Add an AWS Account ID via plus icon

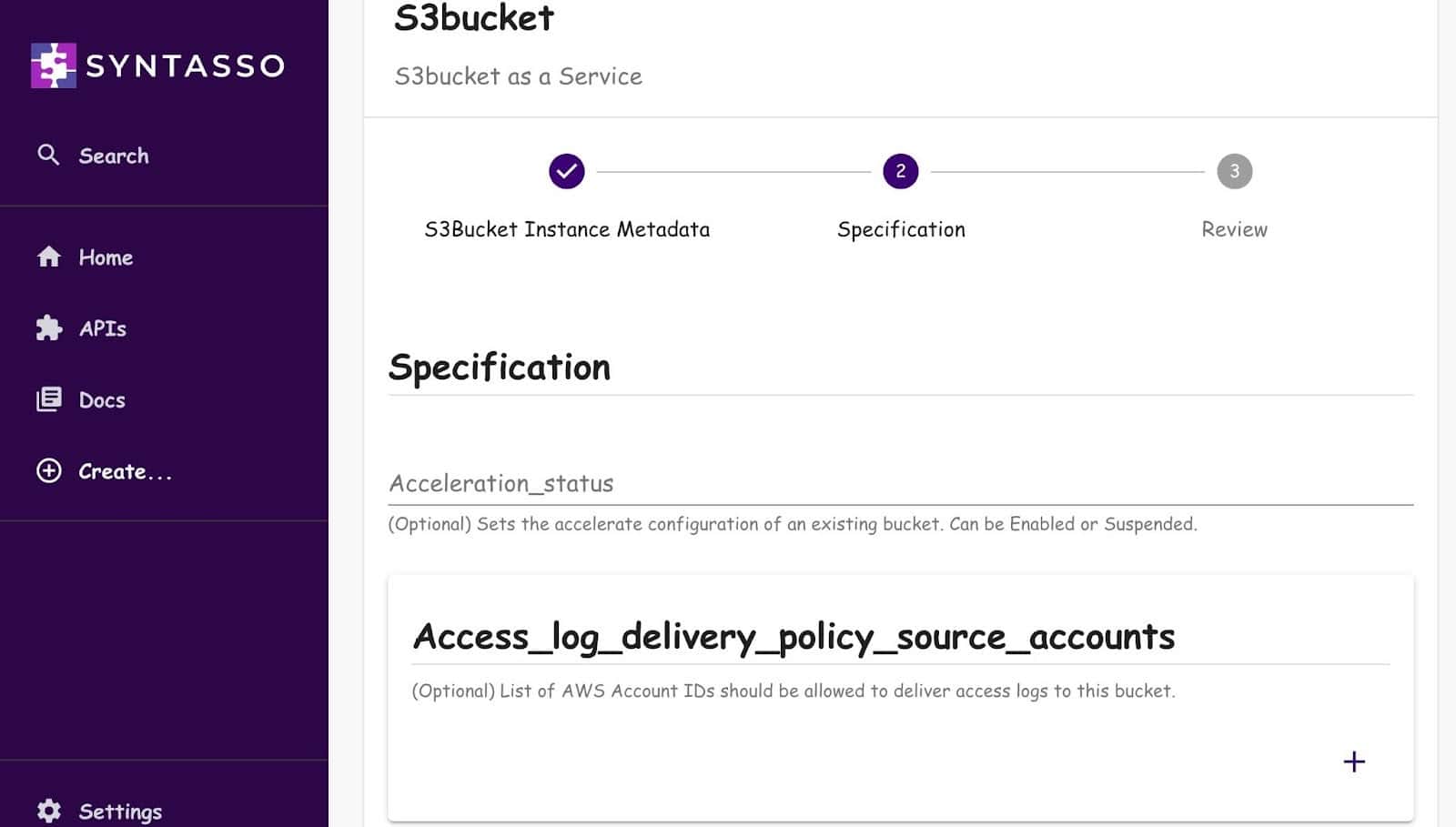tap(1353, 762)
